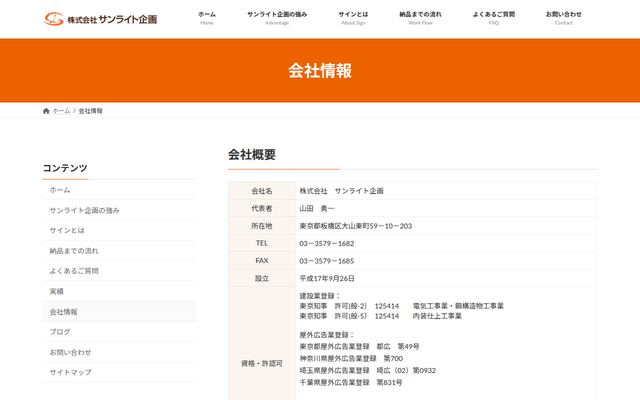The height and width of the screenshot is (400, 640).
Task: Select ブログ in the sidebar
Action: (119, 331)
